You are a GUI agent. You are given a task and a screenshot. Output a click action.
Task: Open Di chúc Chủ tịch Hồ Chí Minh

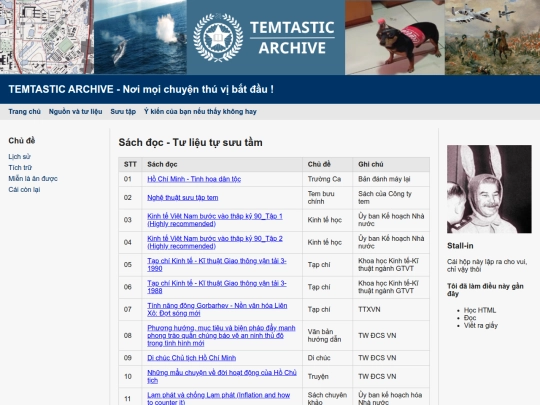click(192, 358)
